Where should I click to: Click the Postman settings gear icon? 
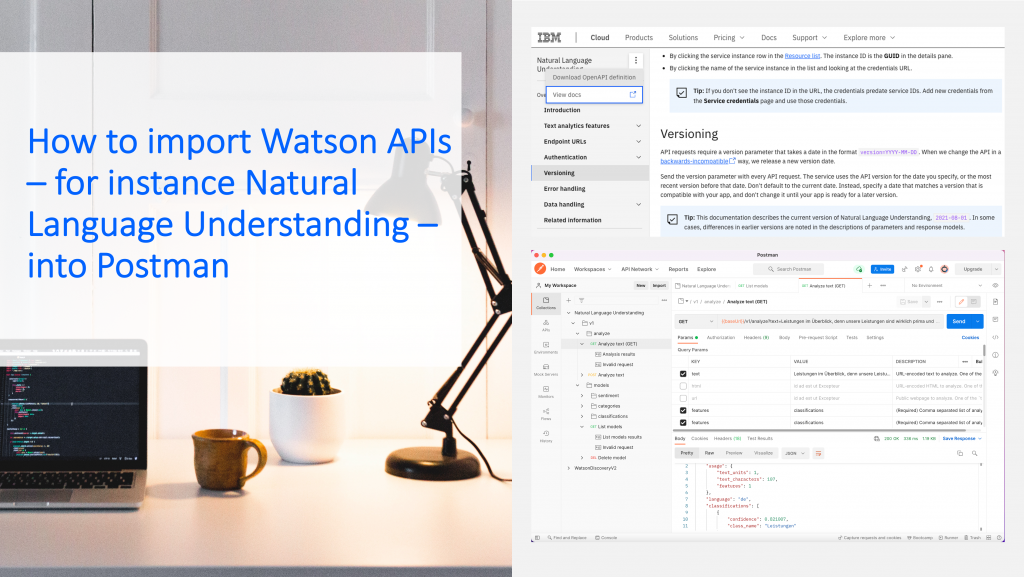click(x=918, y=269)
